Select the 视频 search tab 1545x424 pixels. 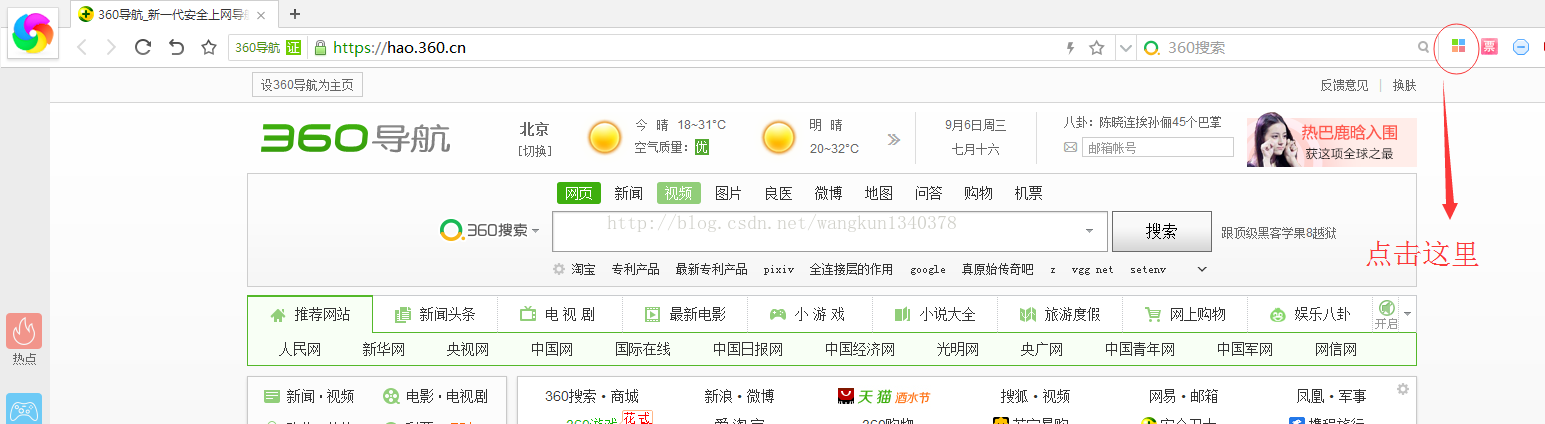[678, 193]
